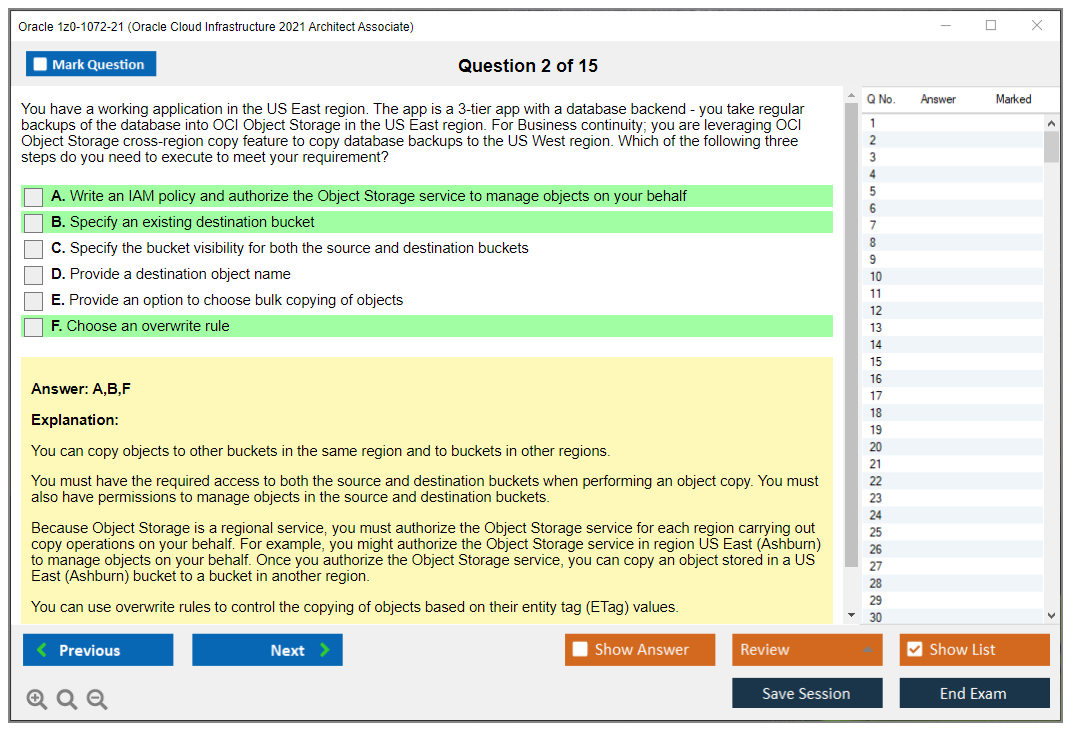Tick answer option A about IAM policy
Image resolution: width=1075 pixels, height=735 pixels.
[x=33, y=197]
